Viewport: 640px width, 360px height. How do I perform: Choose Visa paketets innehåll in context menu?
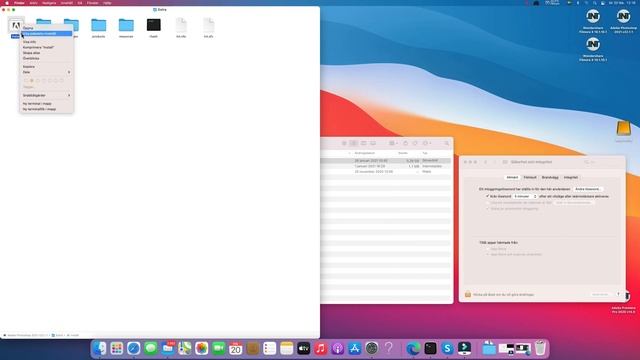click(47, 33)
